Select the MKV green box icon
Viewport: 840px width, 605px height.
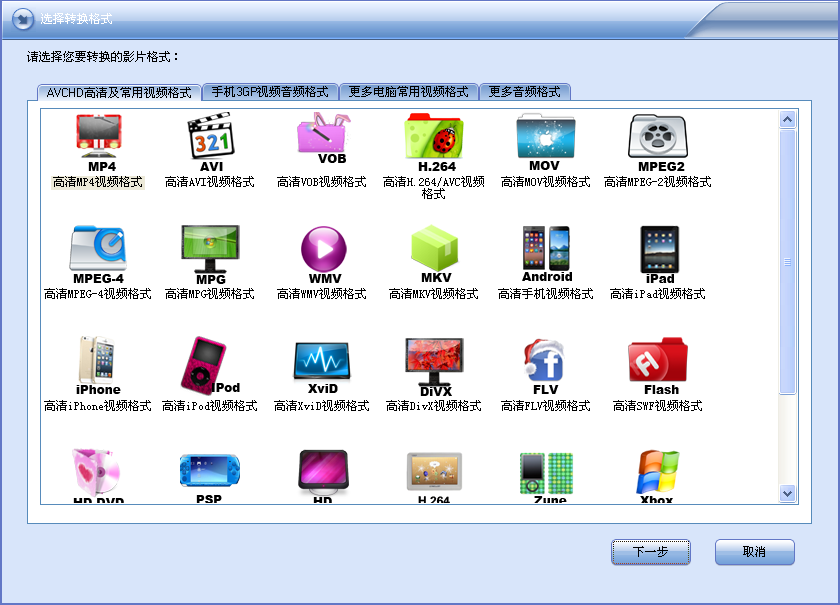(x=434, y=248)
